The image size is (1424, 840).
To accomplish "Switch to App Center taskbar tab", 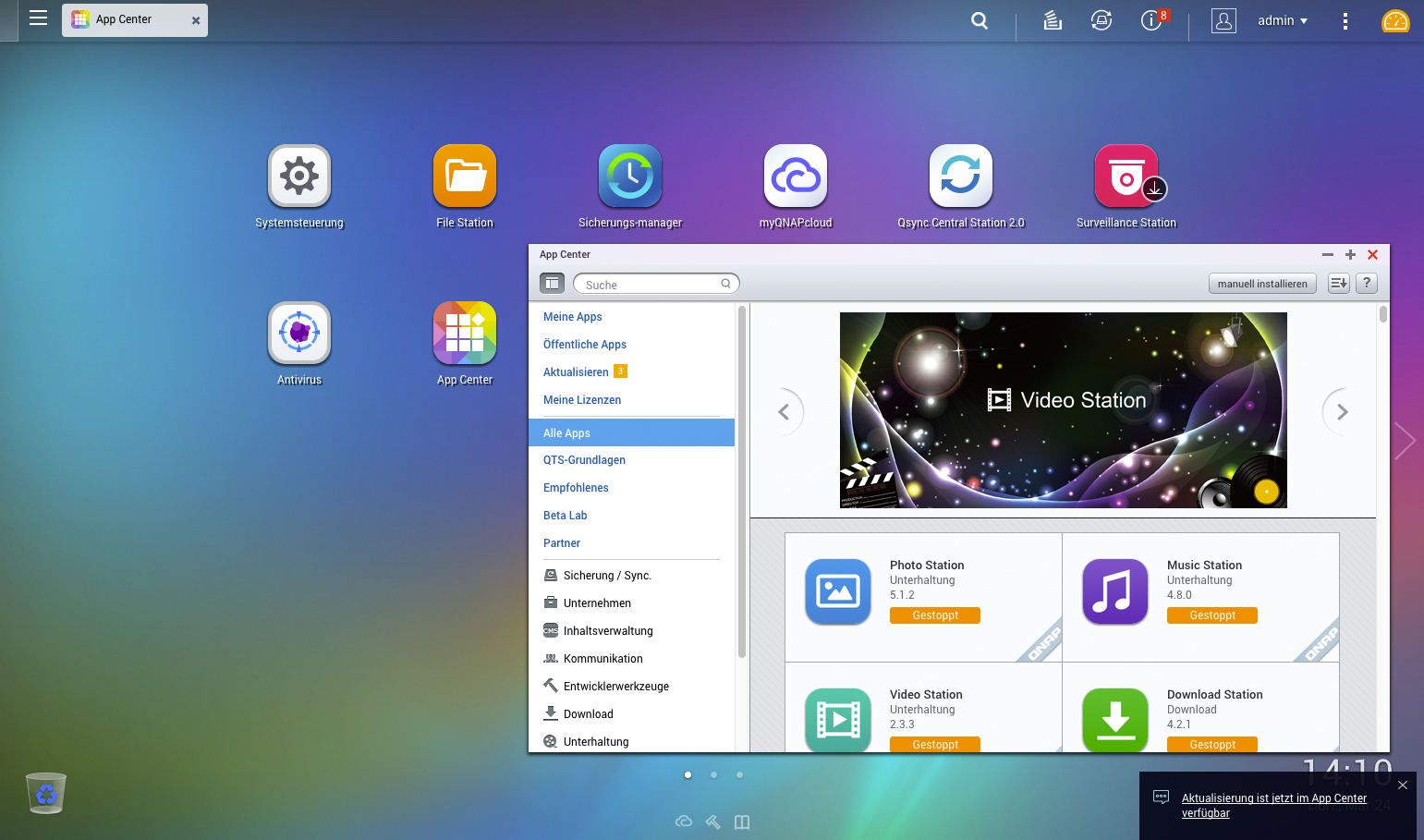I will pyautogui.click(x=135, y=19).
